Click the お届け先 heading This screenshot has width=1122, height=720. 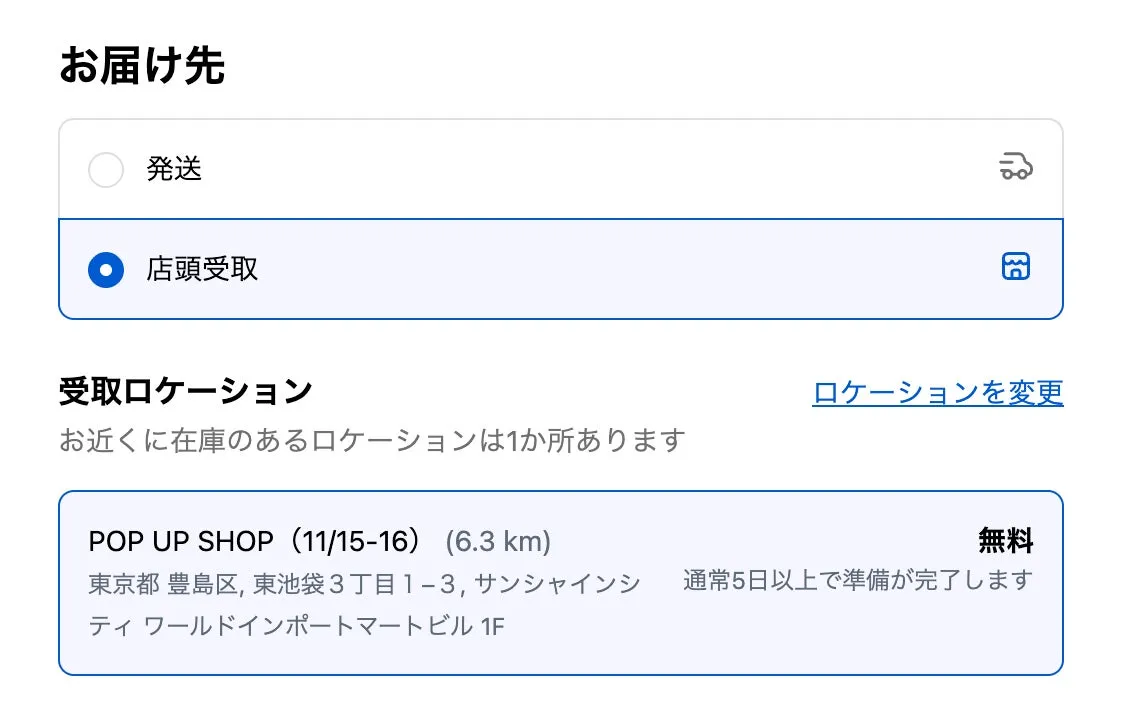coord(143,64)
